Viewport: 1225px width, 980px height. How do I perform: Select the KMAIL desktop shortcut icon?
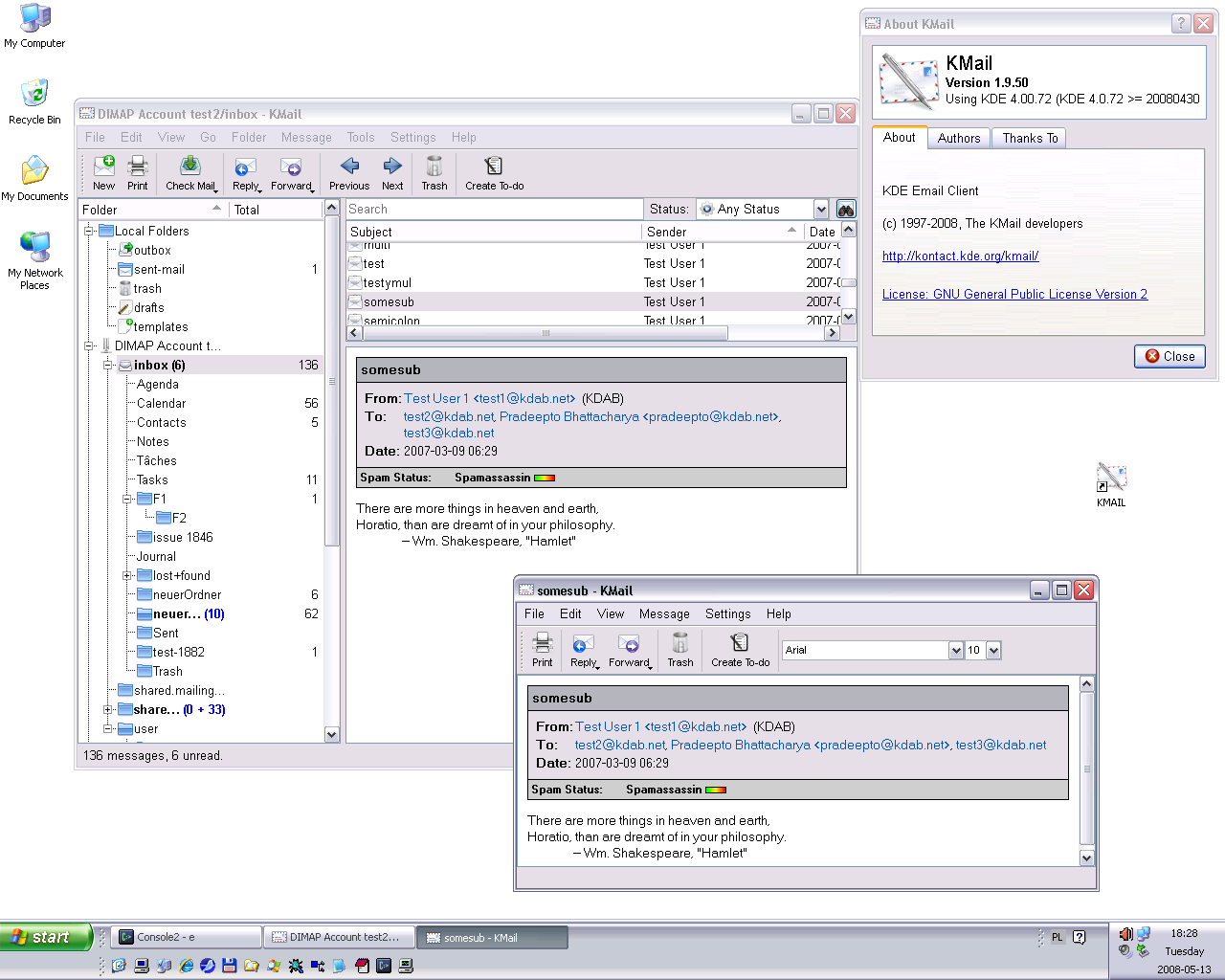pyautogui.click(x=1111, y=484)
